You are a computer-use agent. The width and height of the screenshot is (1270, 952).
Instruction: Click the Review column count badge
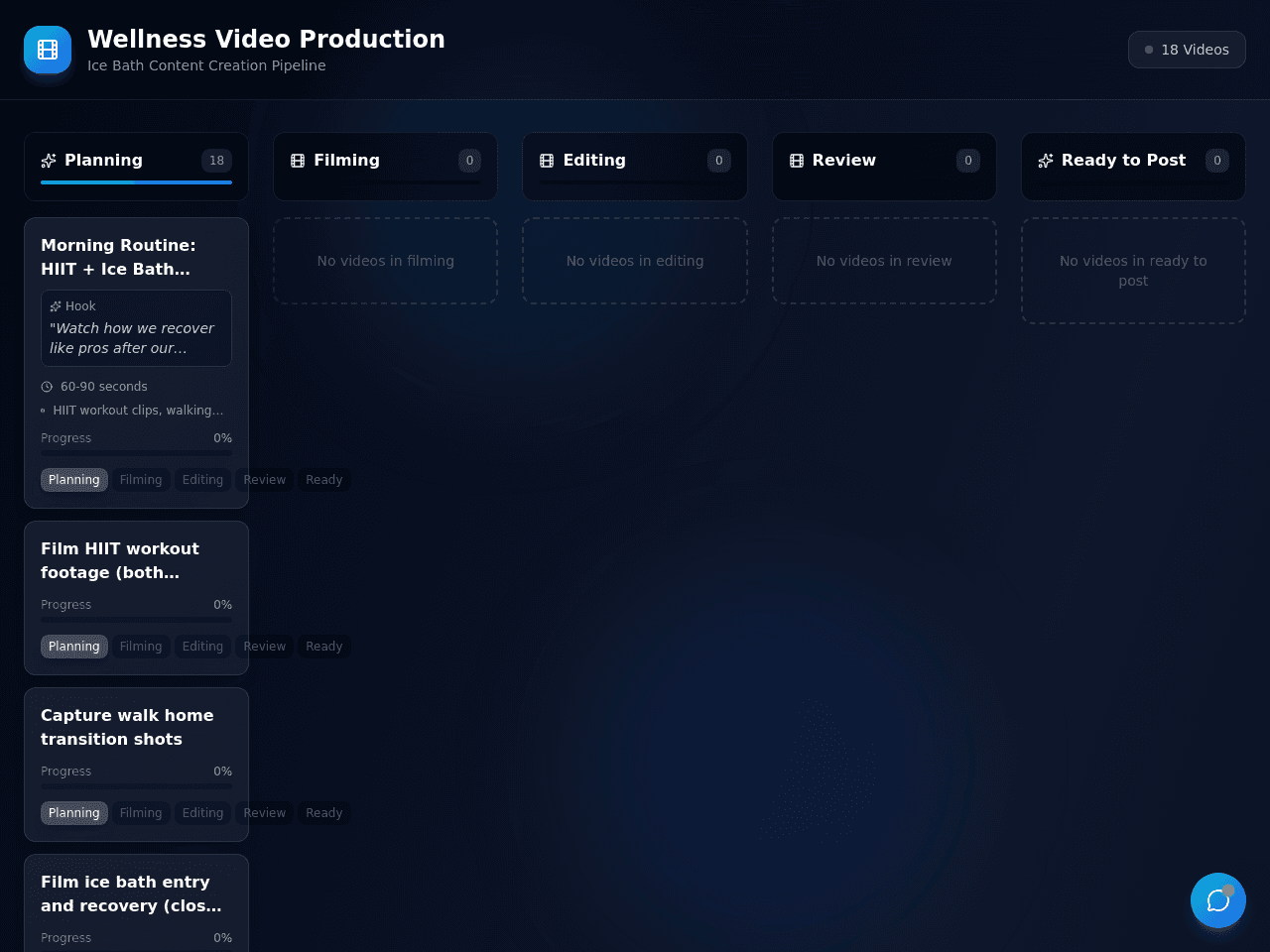coord(968,161)
